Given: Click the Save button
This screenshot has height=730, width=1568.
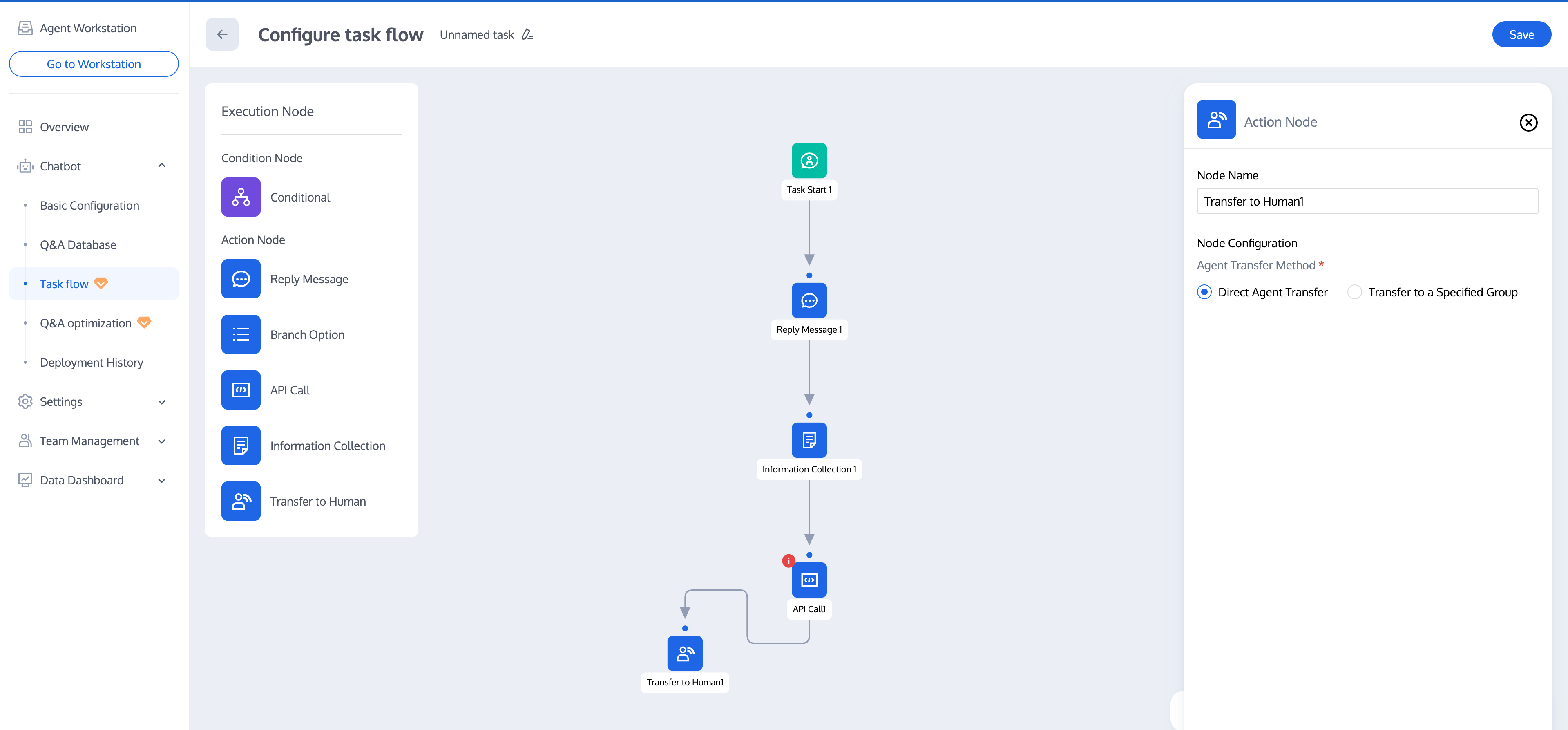Looking at the screenshot, I should point(1521,35).
